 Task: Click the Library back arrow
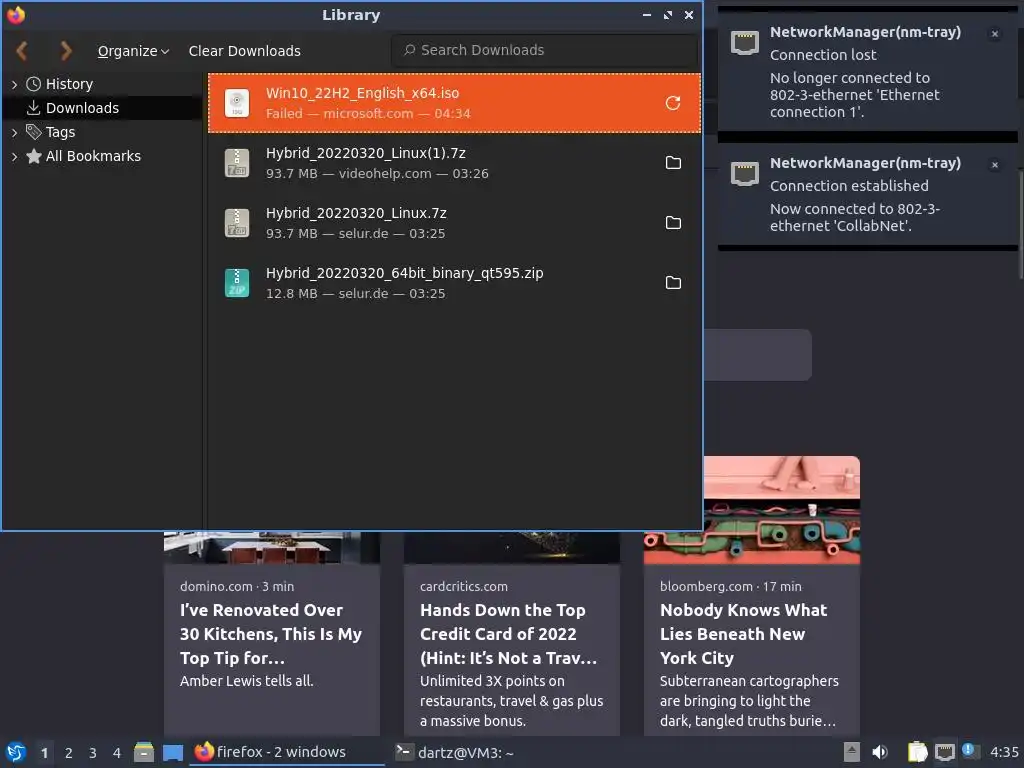[22, 50]
